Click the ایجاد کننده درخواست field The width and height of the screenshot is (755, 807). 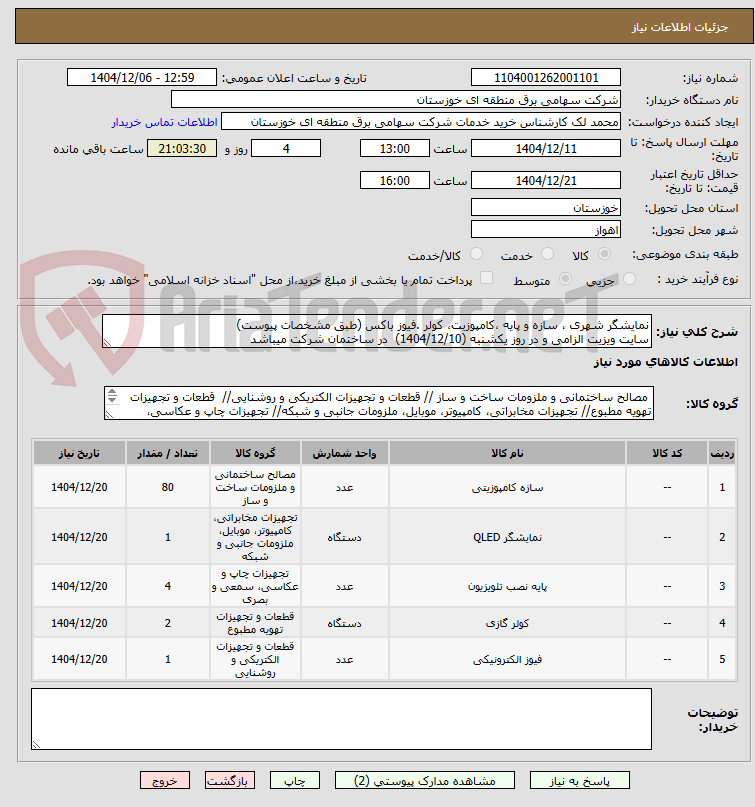(420, 122)
